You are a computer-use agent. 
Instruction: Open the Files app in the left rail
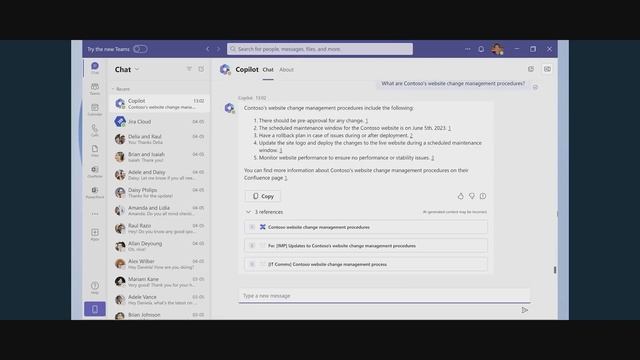95,151
